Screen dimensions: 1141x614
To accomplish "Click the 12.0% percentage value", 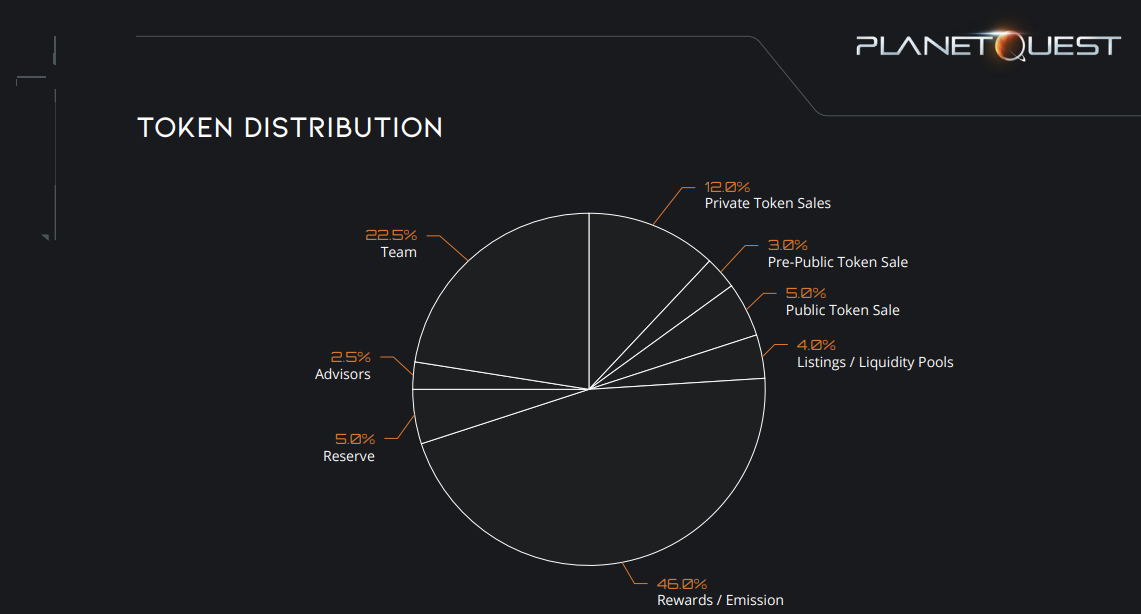I will (727, 187).
